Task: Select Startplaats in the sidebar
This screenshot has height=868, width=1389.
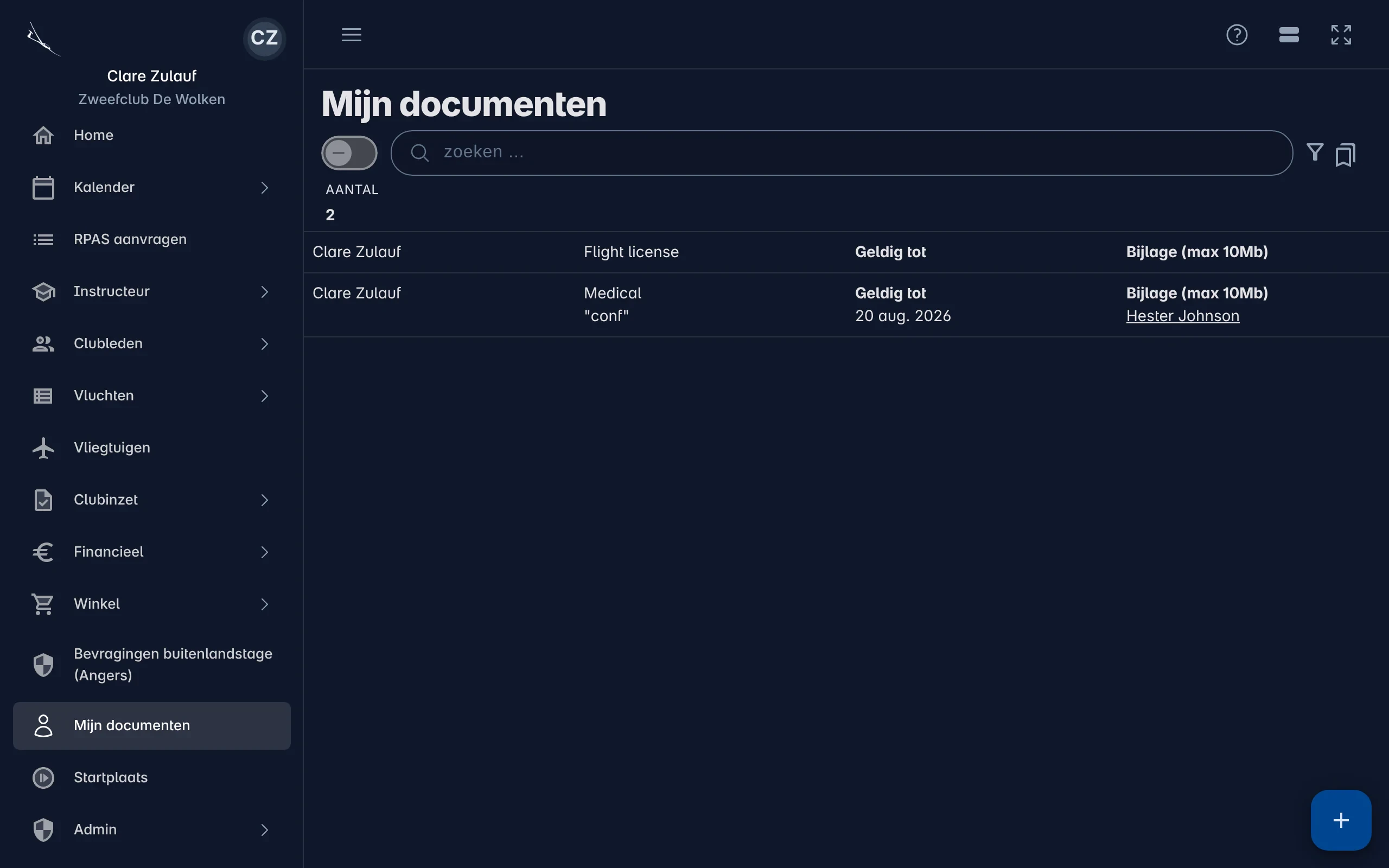Action: pyautogui.click(x=151, y=778)
